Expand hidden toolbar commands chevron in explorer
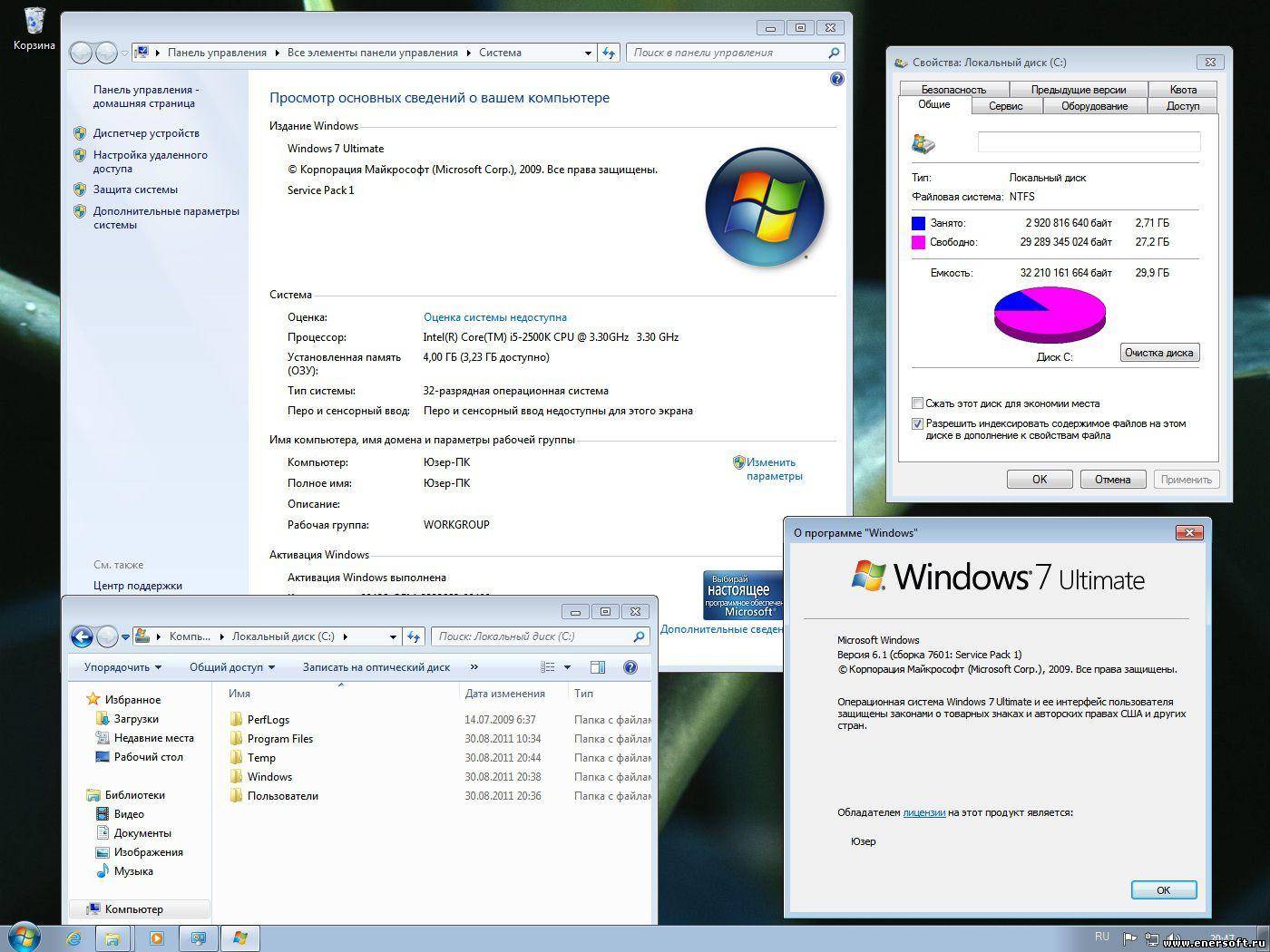The image size is (1270, 952). (474, 667)
